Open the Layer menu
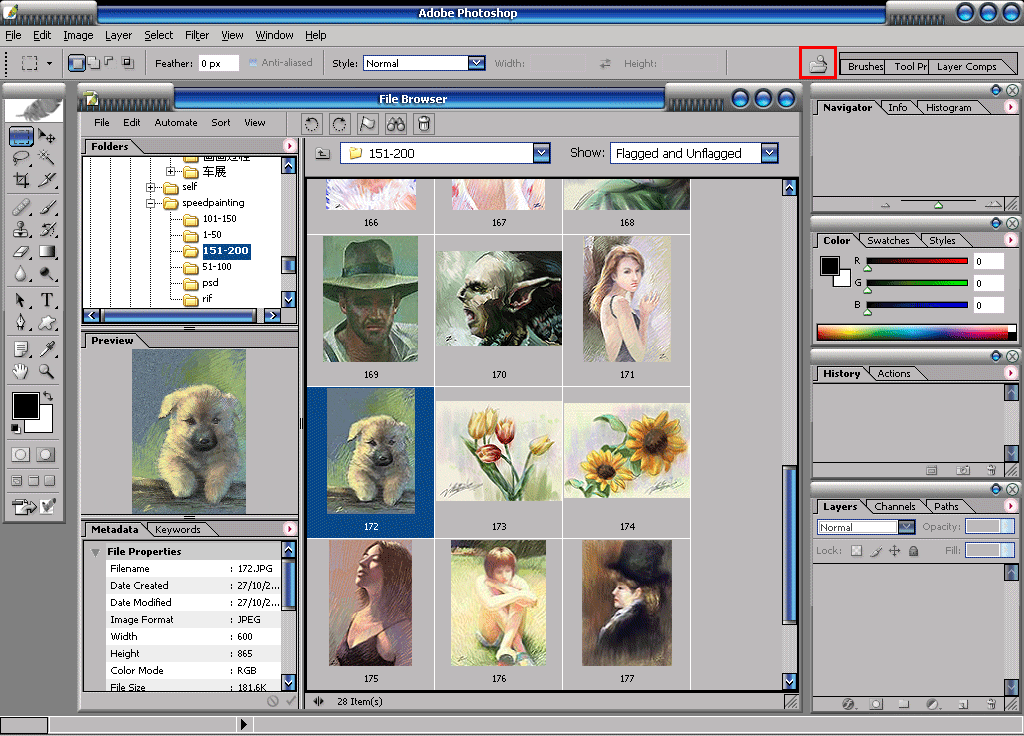 [118, 35]
